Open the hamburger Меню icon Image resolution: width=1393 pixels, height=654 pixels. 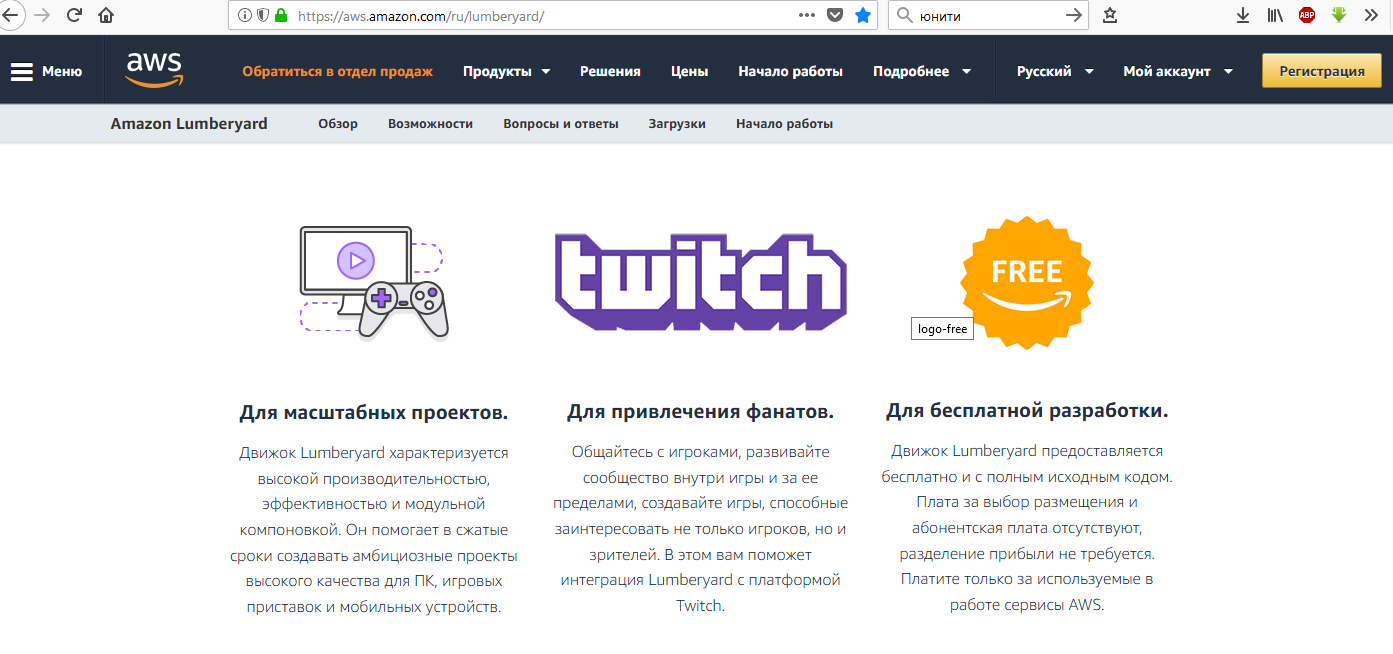tap(22, 71)
